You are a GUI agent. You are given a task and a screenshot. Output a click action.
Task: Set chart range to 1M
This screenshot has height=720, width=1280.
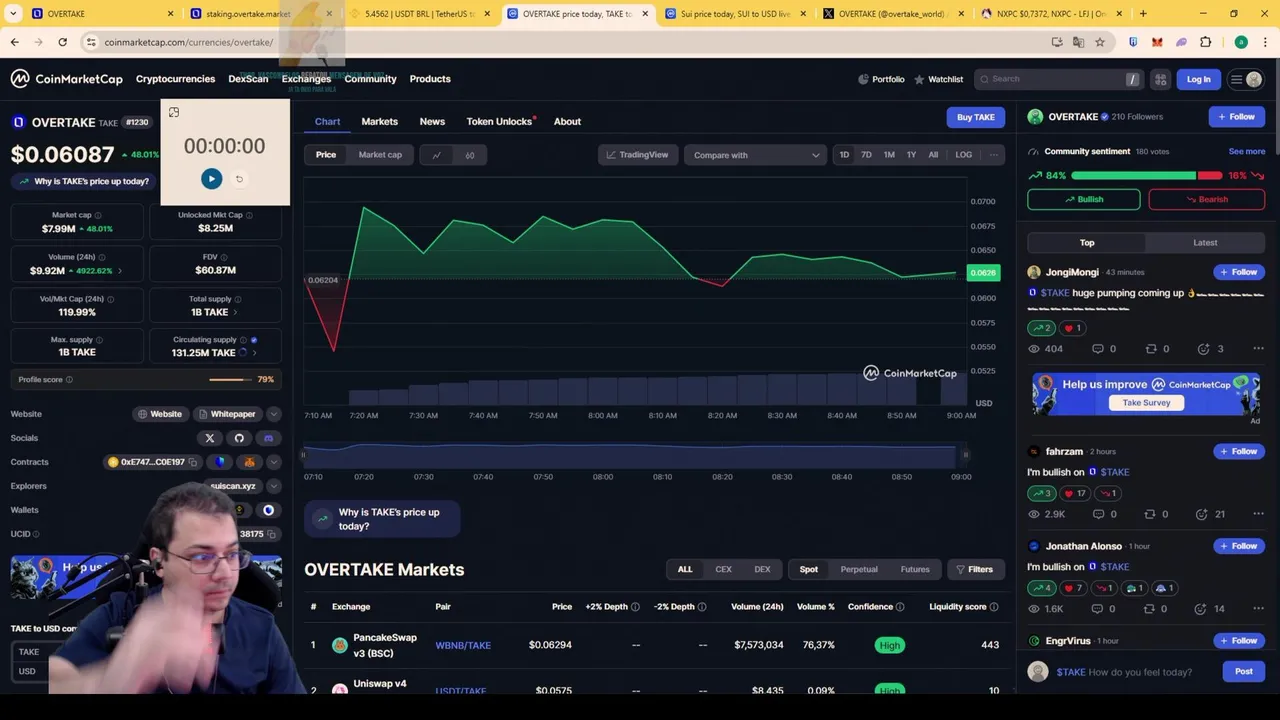point(889,155)
